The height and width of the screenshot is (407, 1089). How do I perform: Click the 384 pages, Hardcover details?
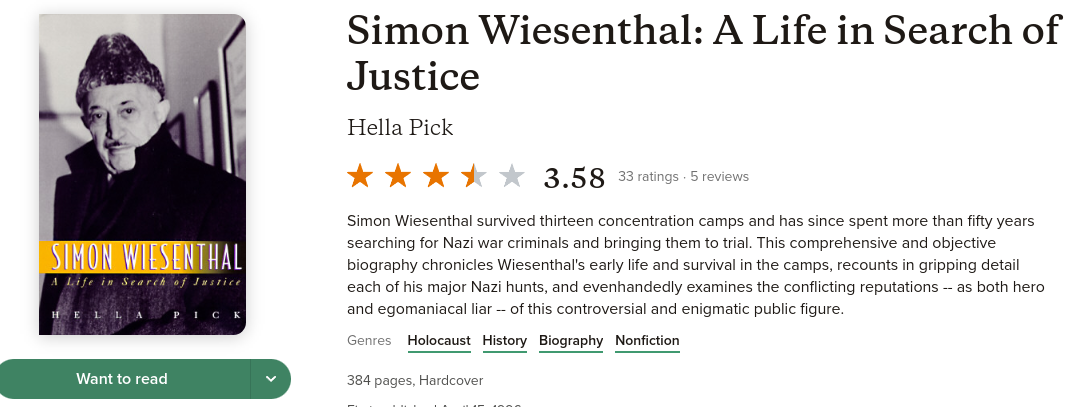(415, 381)
